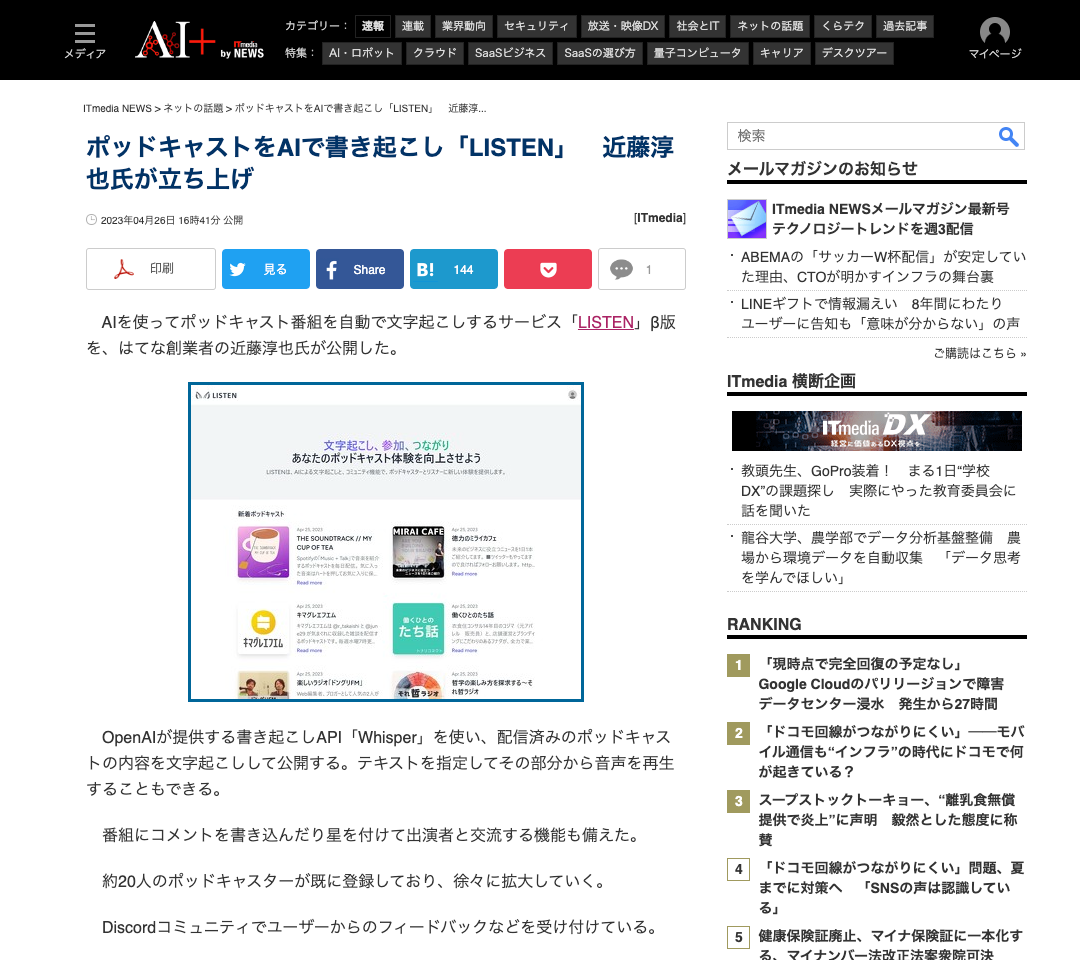Click the Facebook Share button
Viewport: 1080px width, 960px height.
click(360, 269)
